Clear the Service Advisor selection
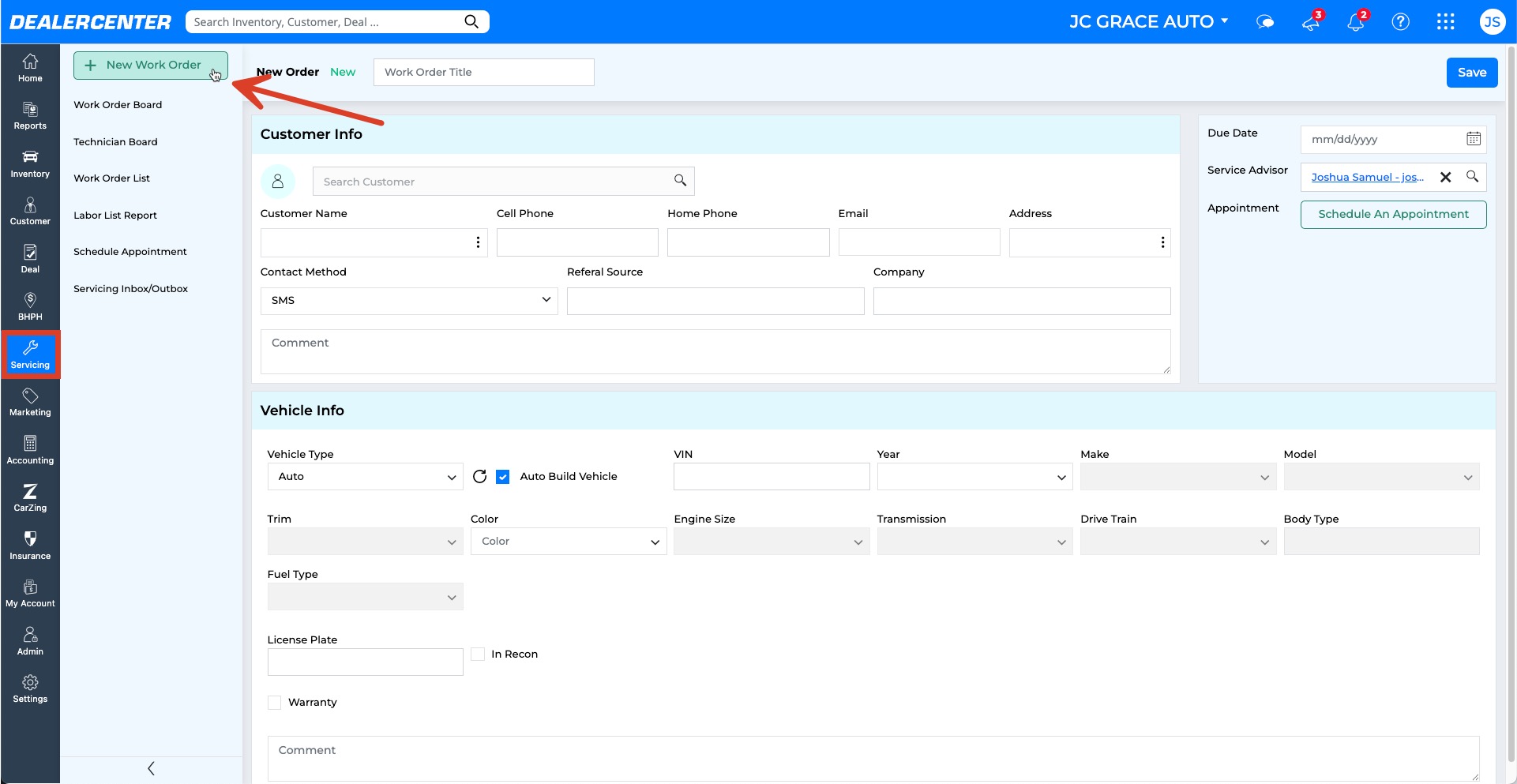Screen dimensions: 1517x784 1446,177
